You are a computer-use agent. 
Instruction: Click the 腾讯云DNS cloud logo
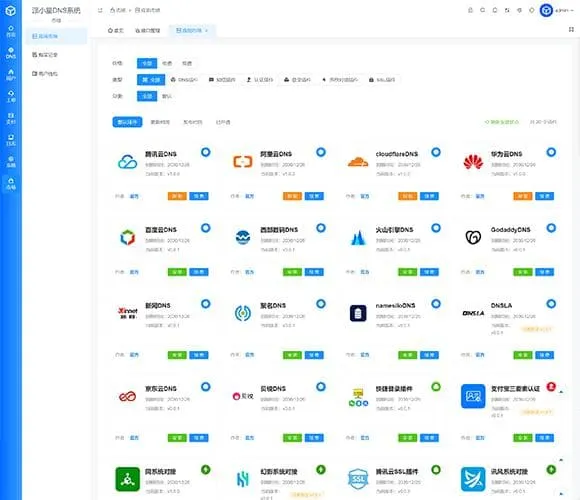point(128,162)
